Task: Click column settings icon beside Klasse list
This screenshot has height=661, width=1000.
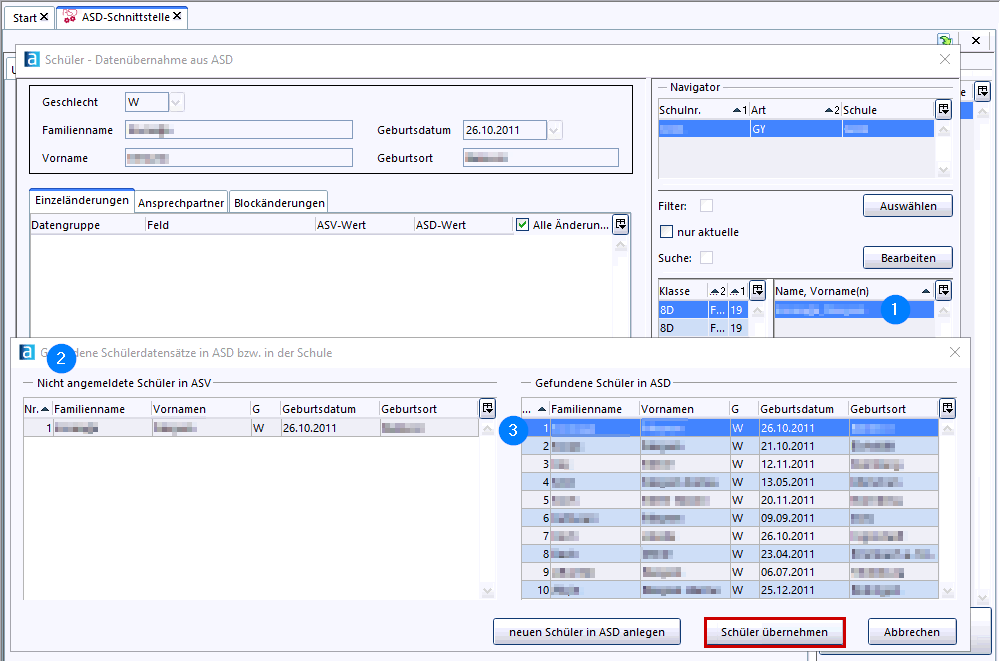Action: point(758,291)
